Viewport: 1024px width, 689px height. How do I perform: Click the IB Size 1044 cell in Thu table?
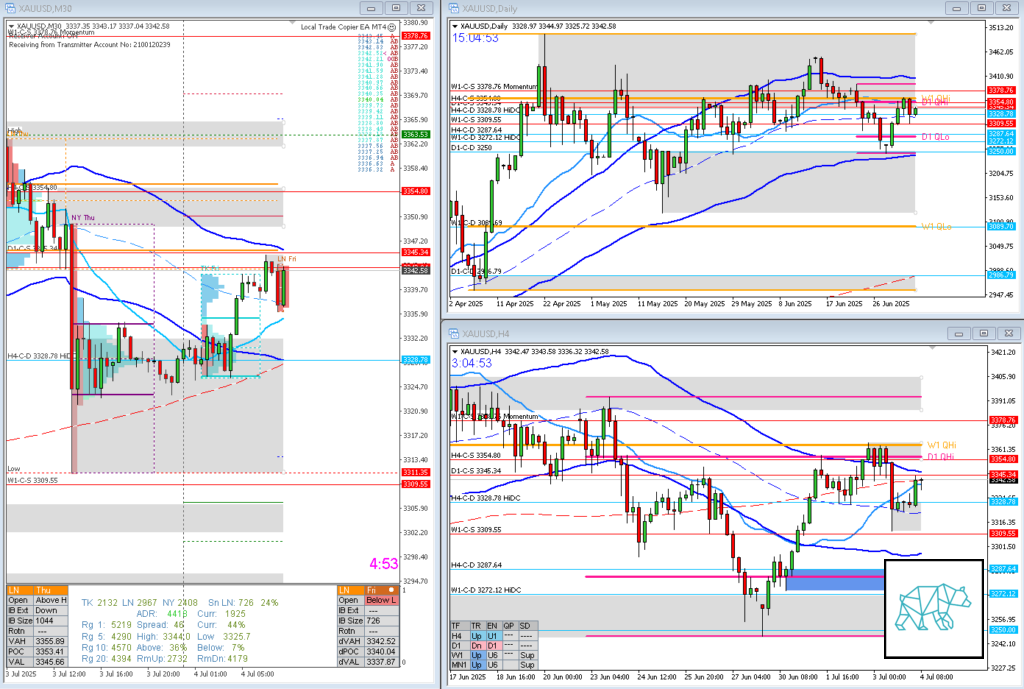51,620
